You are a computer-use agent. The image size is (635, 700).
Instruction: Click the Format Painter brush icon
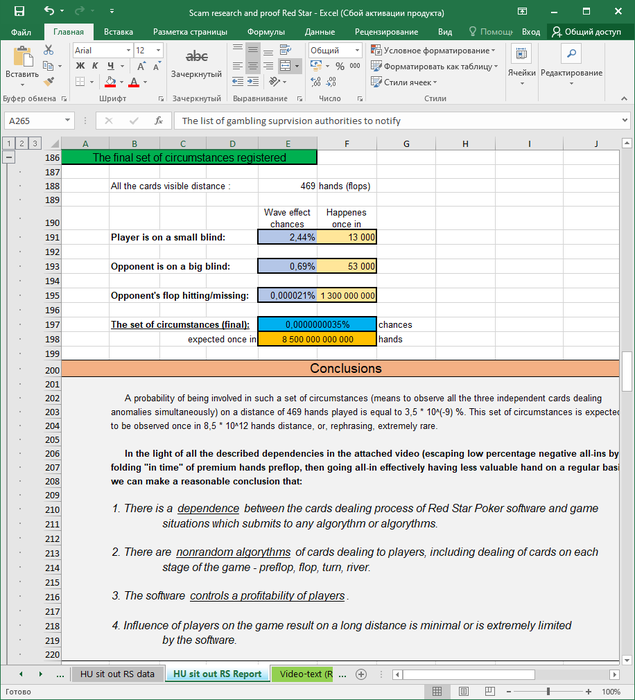49,82
